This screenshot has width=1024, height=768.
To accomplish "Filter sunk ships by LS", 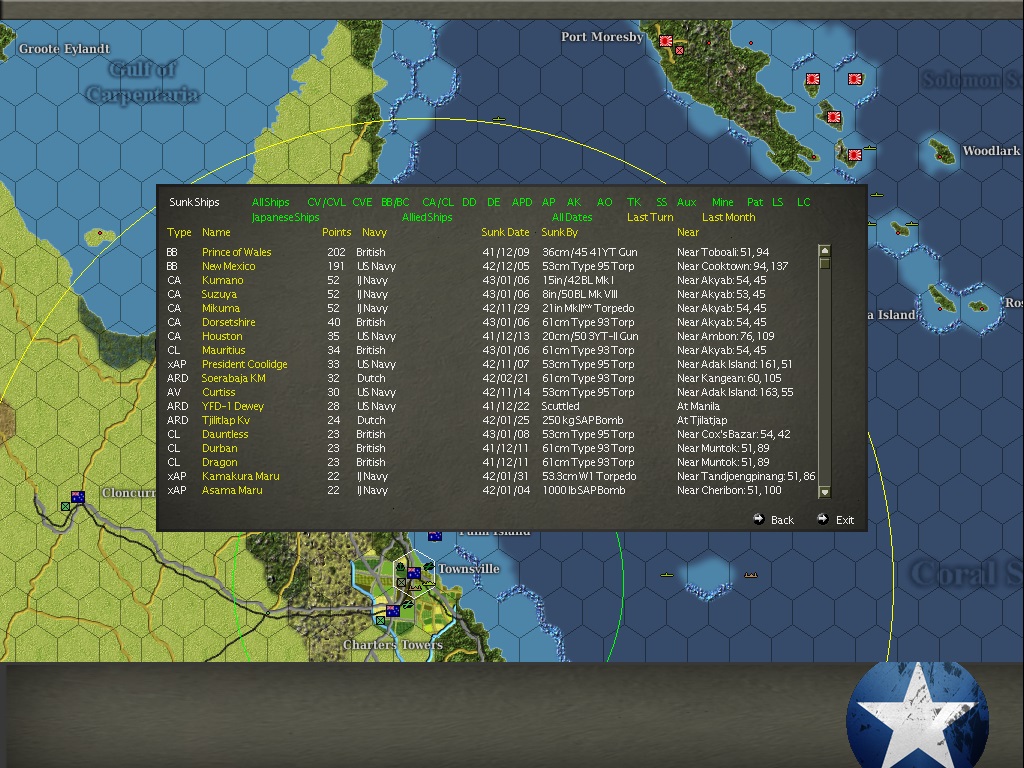I will click(777, 202).
